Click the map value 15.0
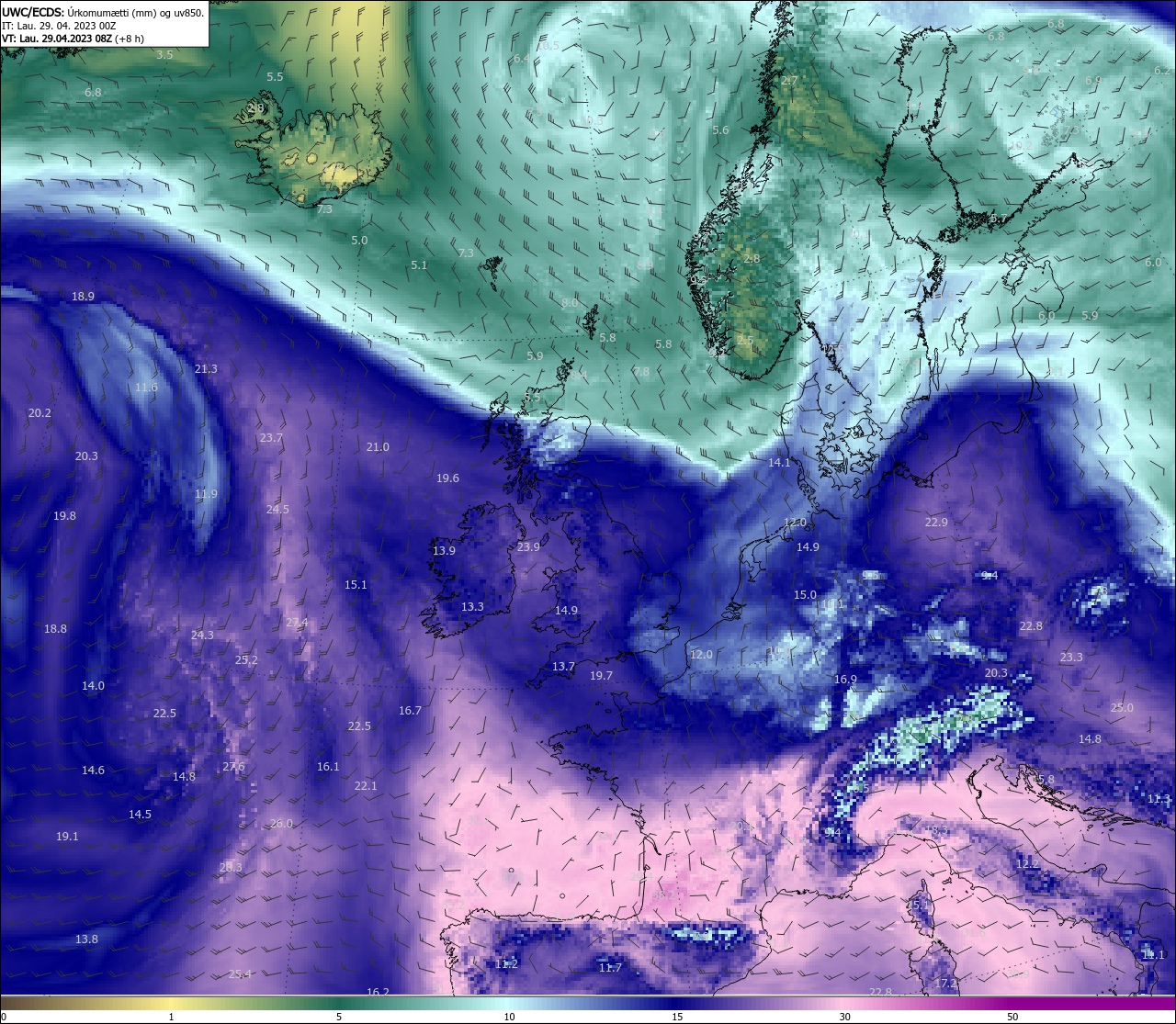 pyautogui.click(x=805, y=595)
